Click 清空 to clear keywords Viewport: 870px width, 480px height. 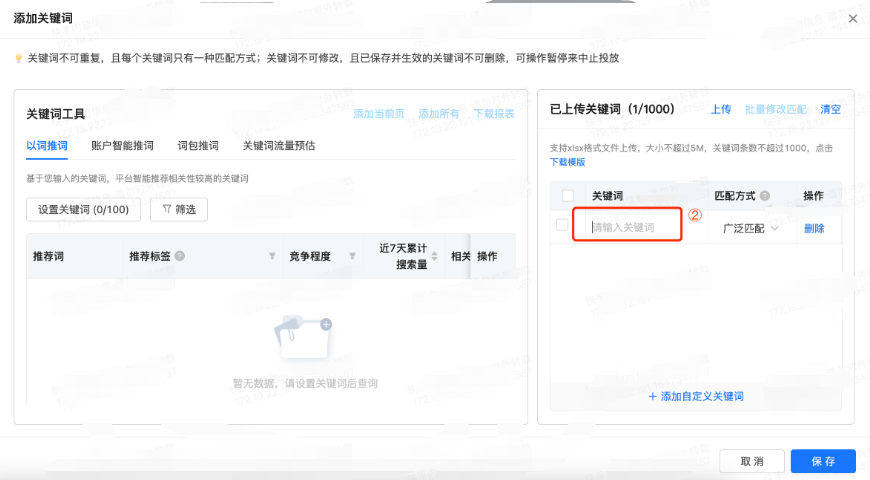click(831, 109)
